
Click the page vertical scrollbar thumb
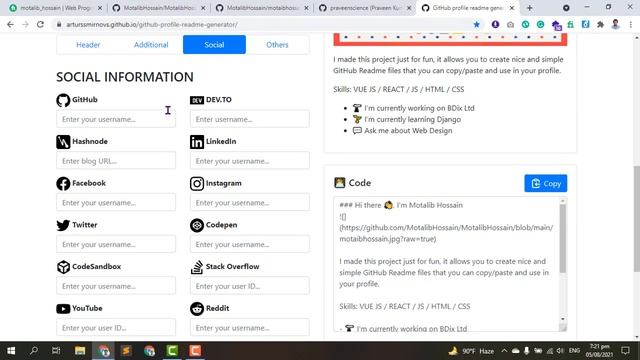(x=636, y=219)
